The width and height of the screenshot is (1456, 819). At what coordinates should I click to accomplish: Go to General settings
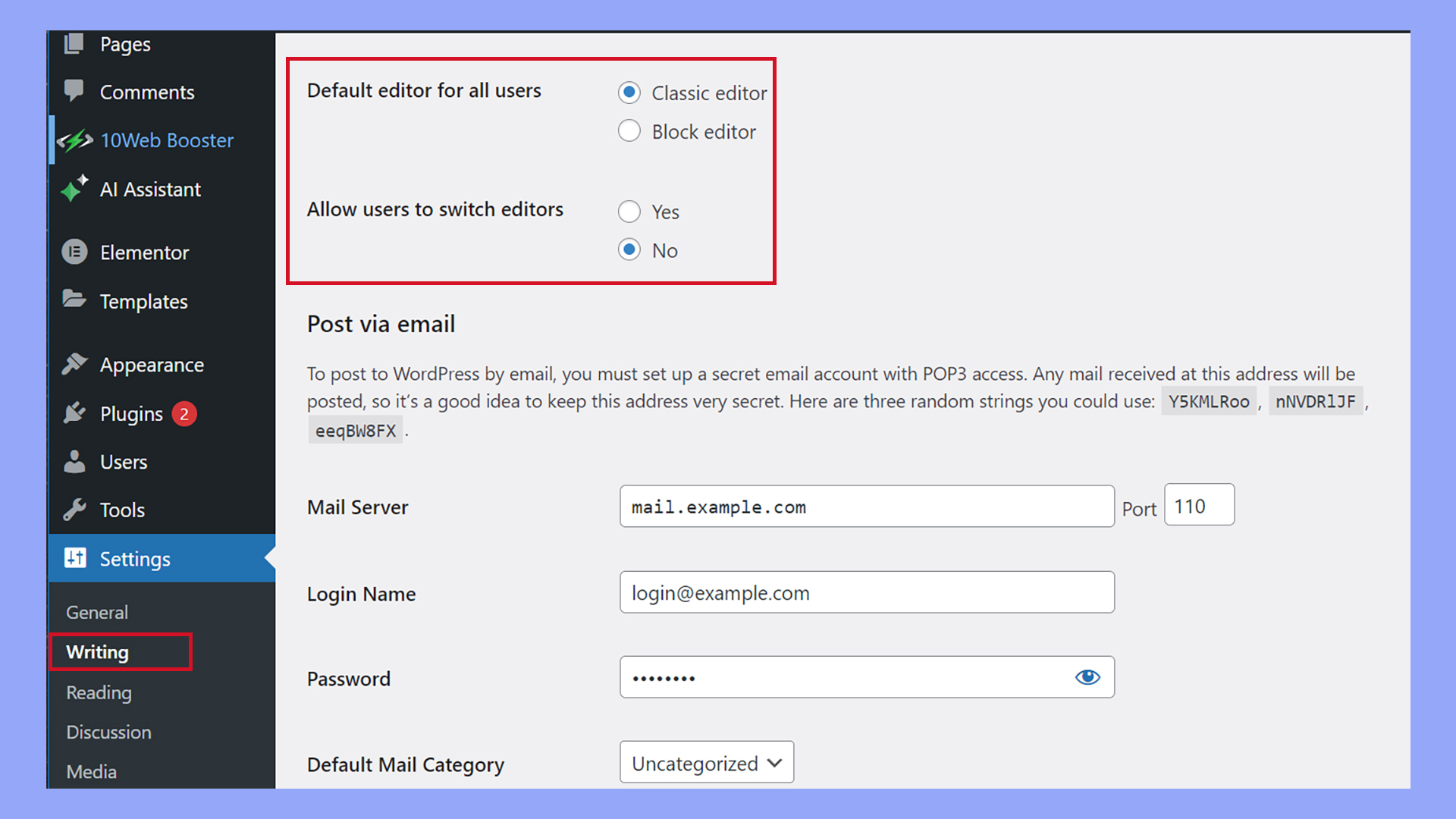[96, 612]
